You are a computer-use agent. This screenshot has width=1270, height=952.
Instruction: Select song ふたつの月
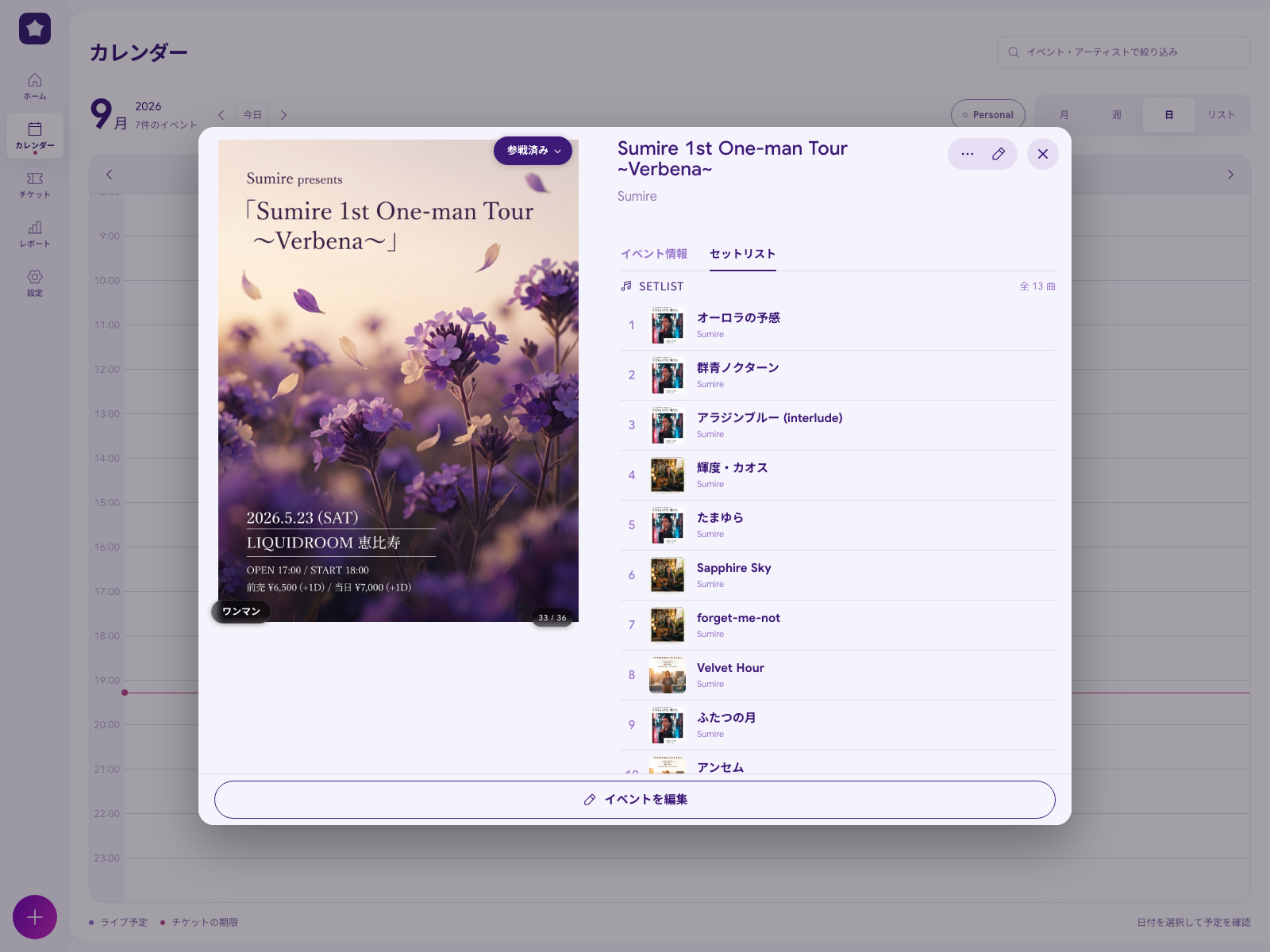[838, 725]
